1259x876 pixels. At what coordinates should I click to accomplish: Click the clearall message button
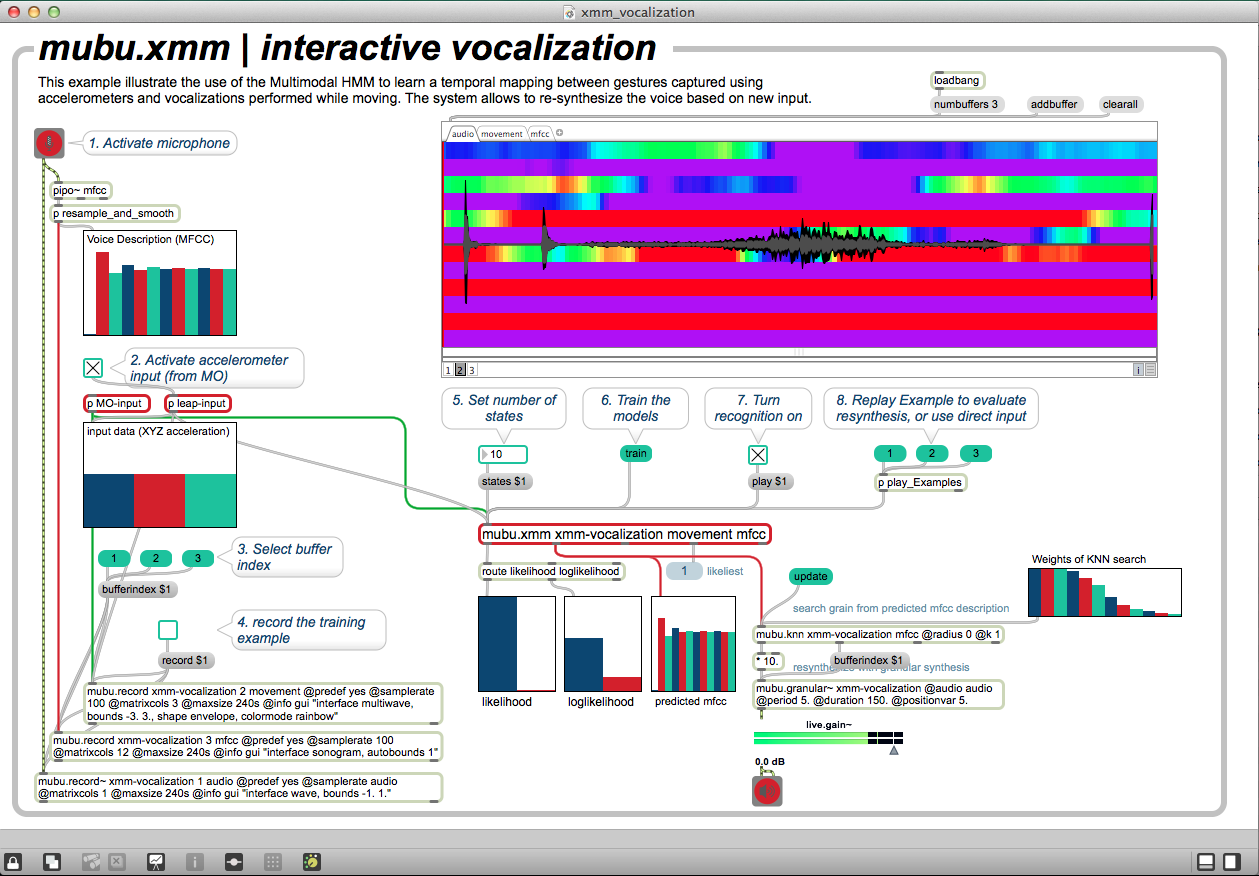pyautogui.click(x=1120, y=104)
